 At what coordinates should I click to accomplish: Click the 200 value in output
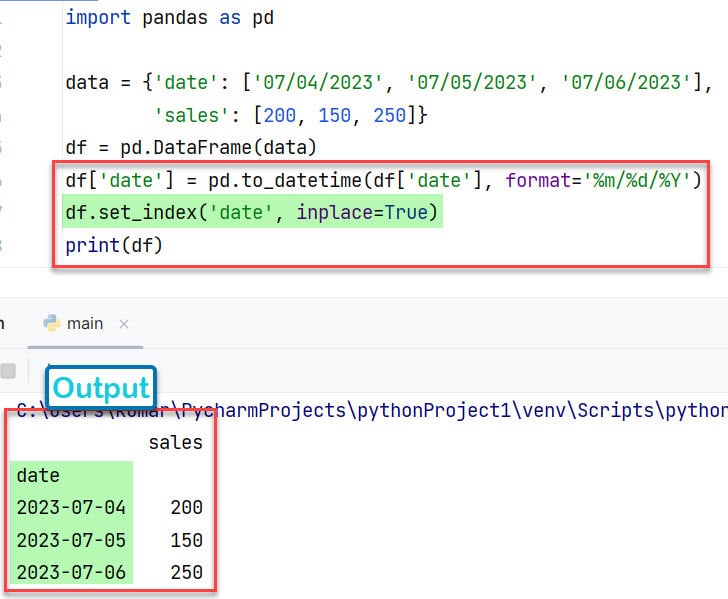point(186,508)
